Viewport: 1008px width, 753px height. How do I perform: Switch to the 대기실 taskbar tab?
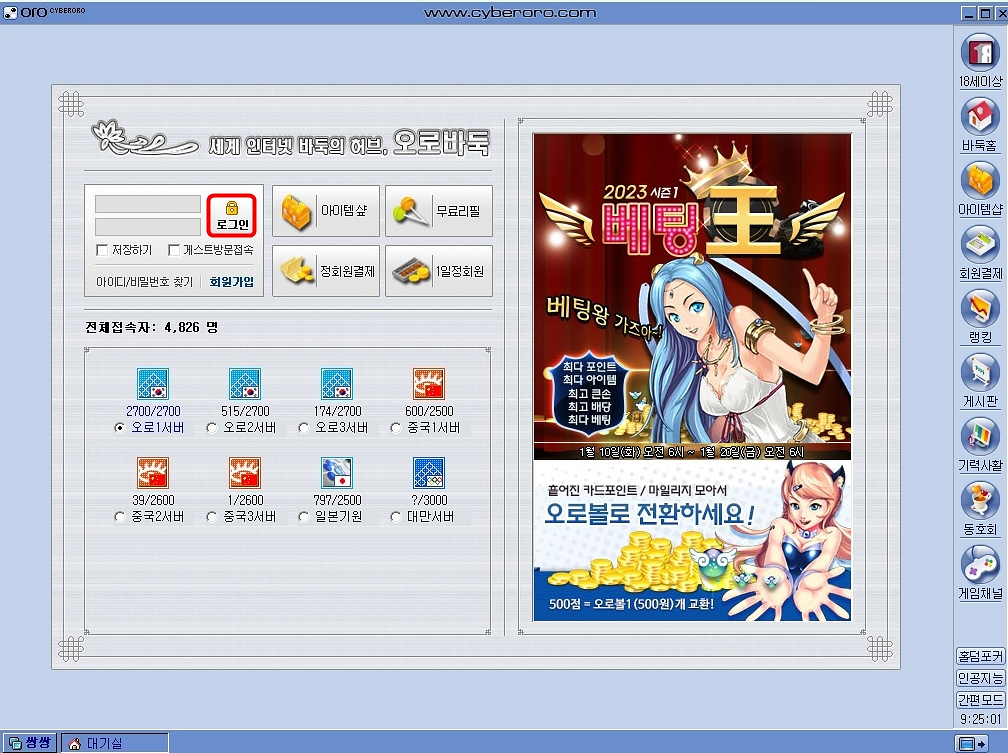point(115,743)
